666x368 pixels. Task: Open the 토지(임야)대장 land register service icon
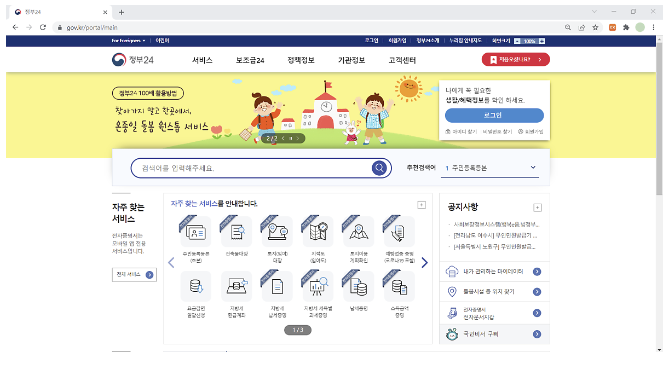[277, 232]
